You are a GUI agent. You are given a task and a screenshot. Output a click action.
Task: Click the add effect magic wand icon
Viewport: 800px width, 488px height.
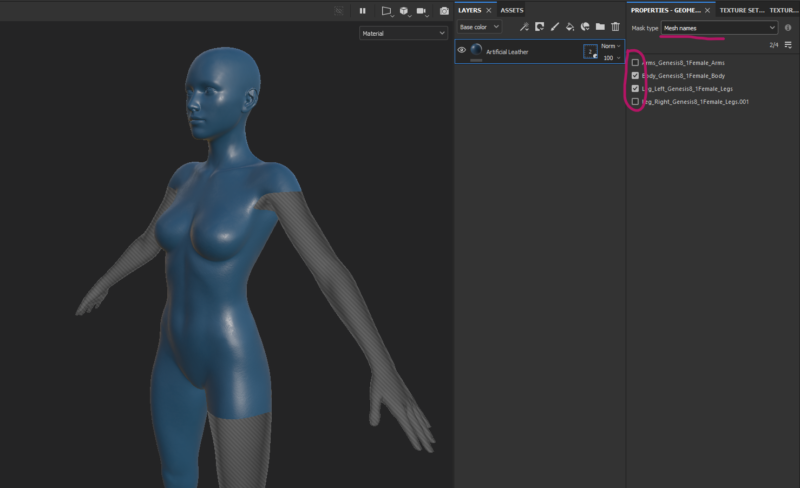pyautogui.click(x=524, y=27)
